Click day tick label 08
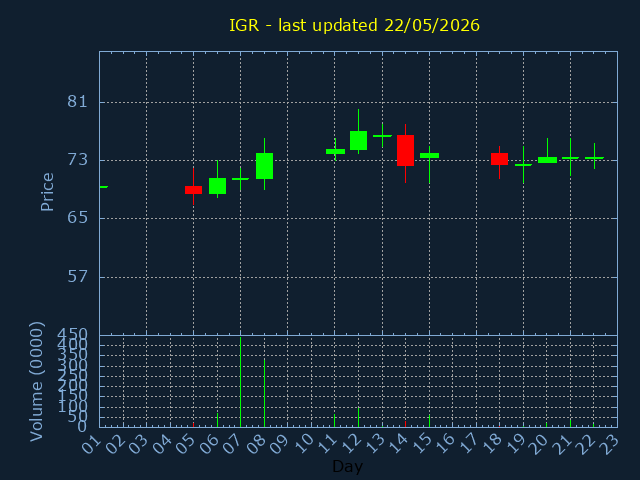 (x=257, y=444)
